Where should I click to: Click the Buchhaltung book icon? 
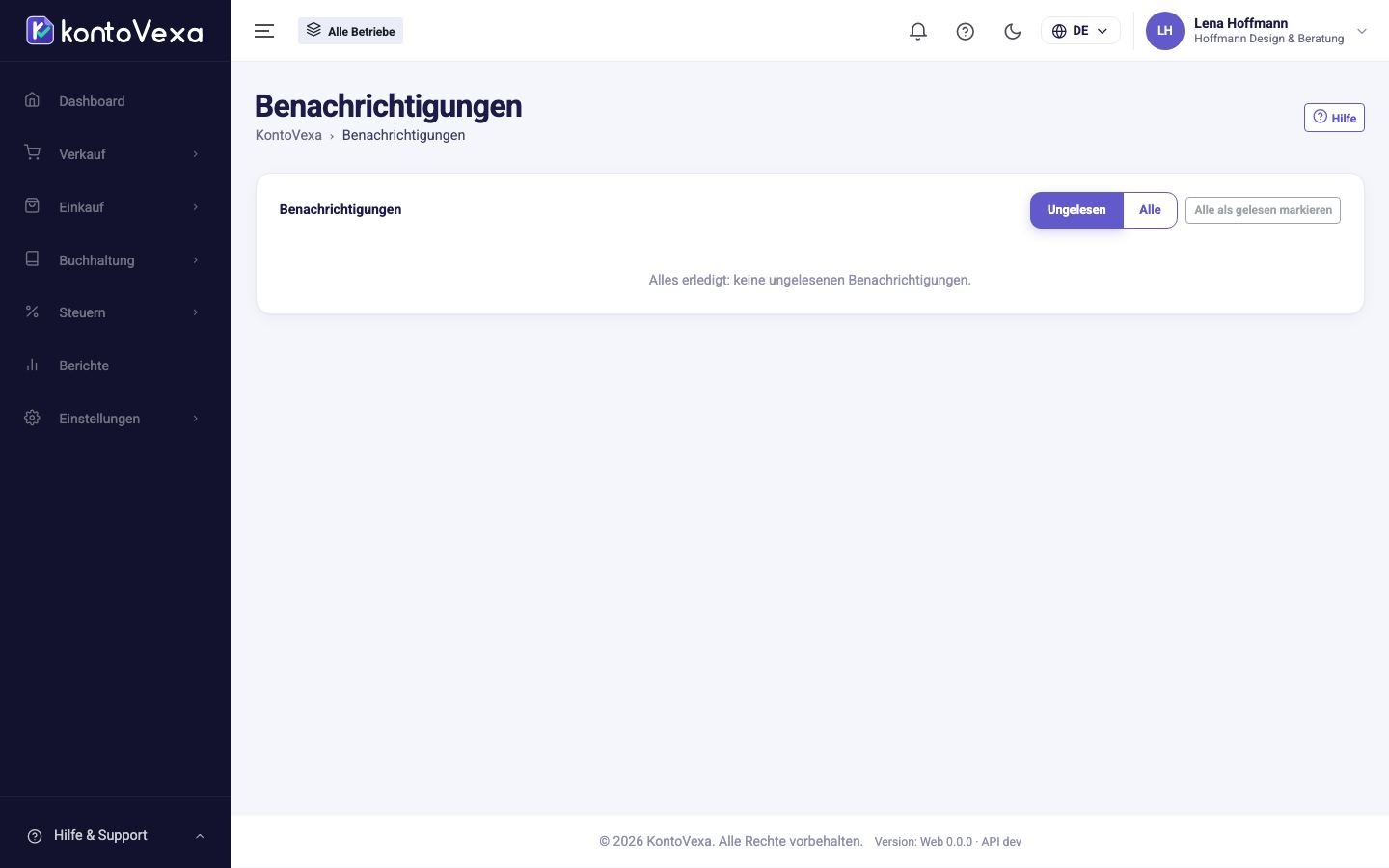click(x=32, y=259)
